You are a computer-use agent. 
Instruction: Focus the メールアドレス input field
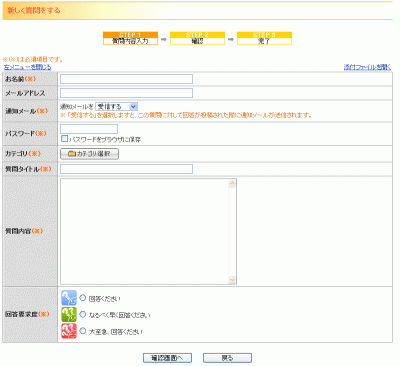click(x=126, y=93)
